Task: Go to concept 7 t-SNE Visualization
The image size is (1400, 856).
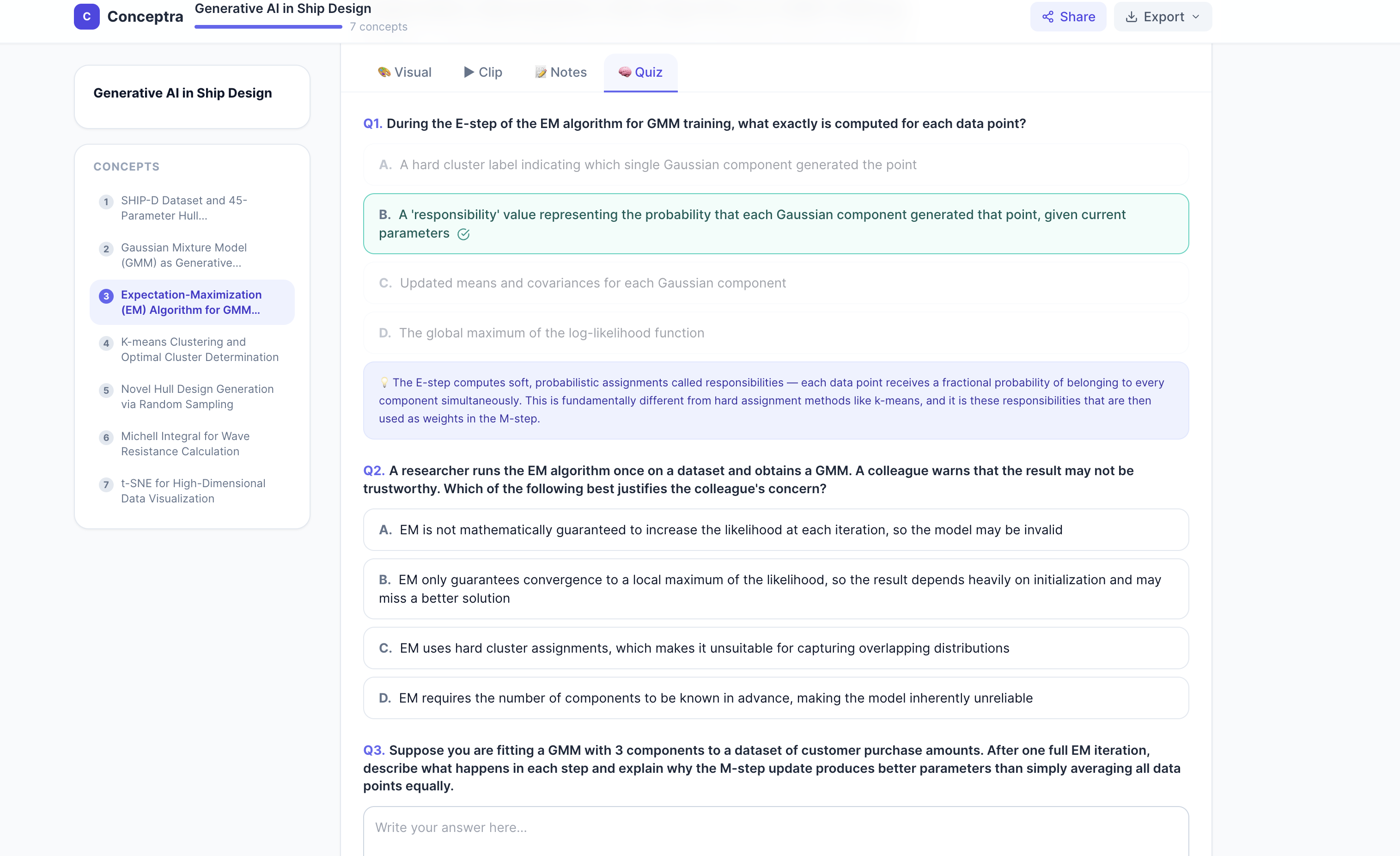Action: (x=193, y=490)
